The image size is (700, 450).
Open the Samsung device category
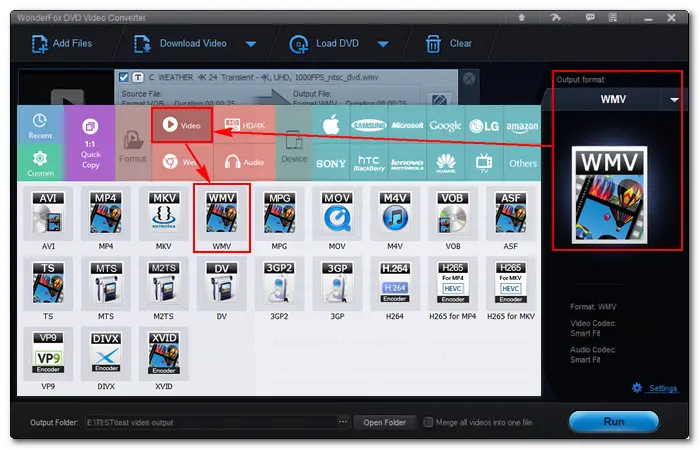pos(369,125)
